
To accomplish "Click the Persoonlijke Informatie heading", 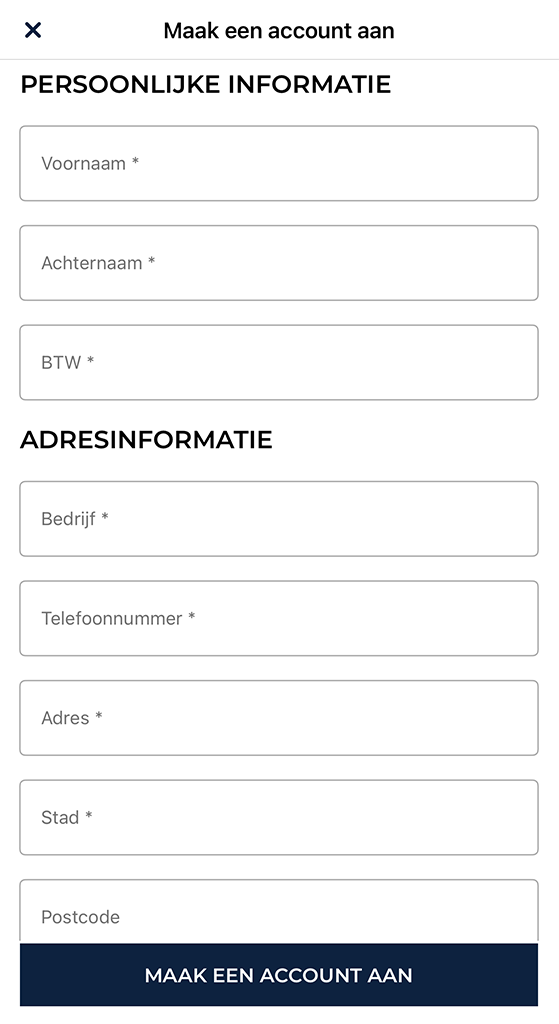I will point(206,84).
